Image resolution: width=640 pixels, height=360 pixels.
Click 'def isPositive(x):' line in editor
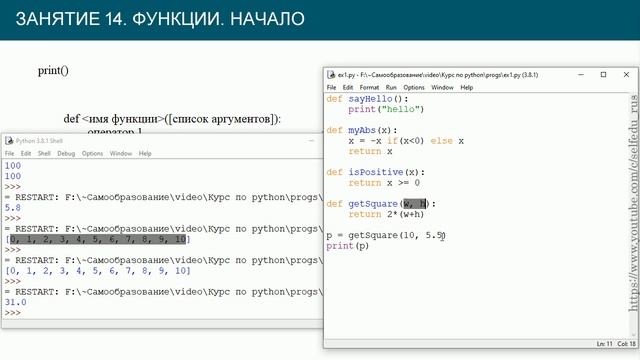pos(376,172)
